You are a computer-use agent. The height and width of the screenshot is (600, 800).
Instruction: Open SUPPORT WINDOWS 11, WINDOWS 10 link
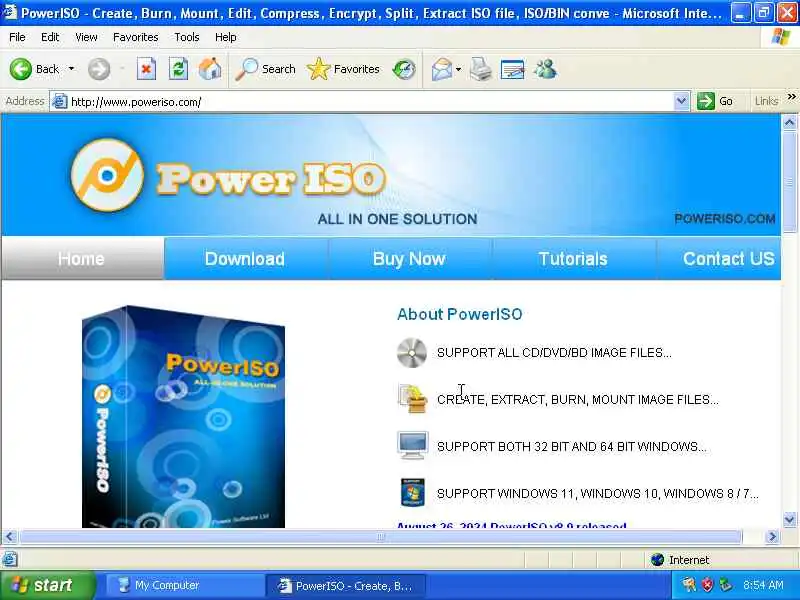point(597,493)
